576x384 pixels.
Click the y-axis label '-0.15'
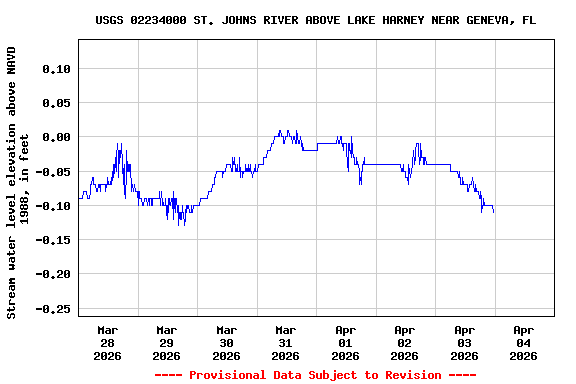tap(53, 240)
